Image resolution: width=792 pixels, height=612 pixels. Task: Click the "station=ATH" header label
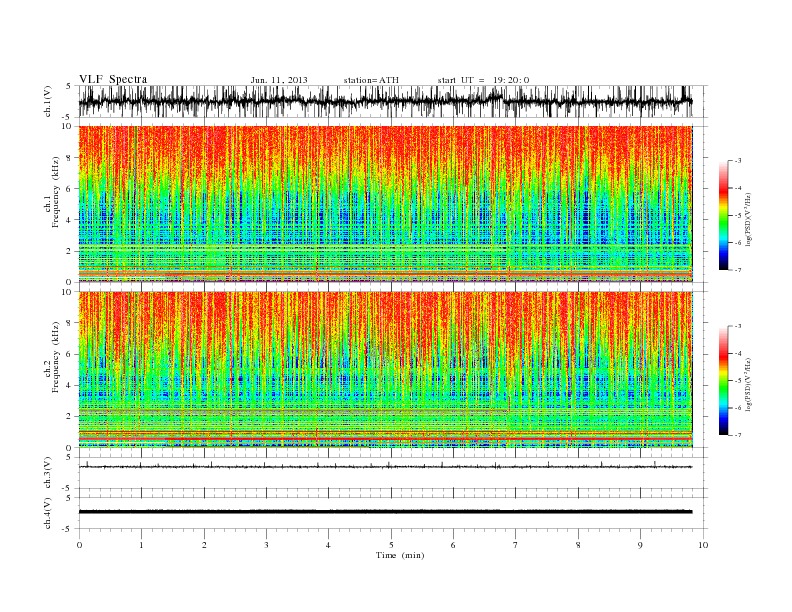tap(371, 80)
